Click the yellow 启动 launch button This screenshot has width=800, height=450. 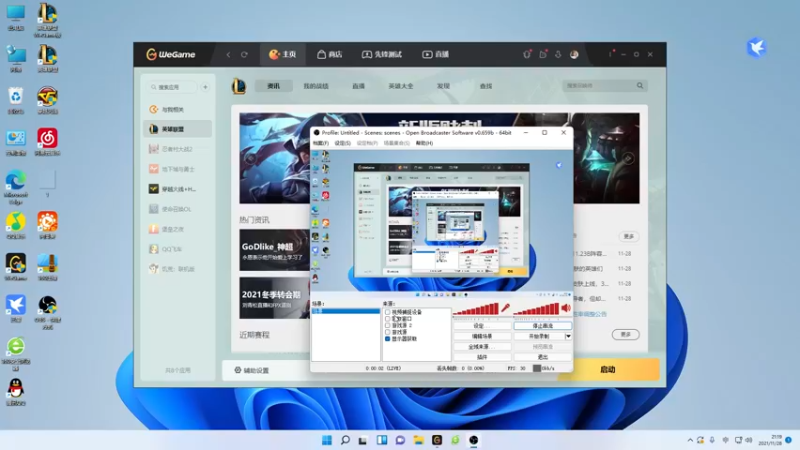[608, 369]
